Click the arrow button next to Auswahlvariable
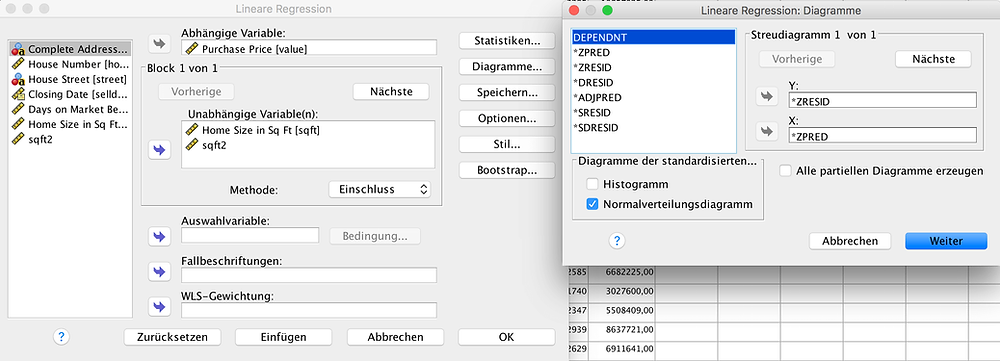 click(x=159, y=237)
